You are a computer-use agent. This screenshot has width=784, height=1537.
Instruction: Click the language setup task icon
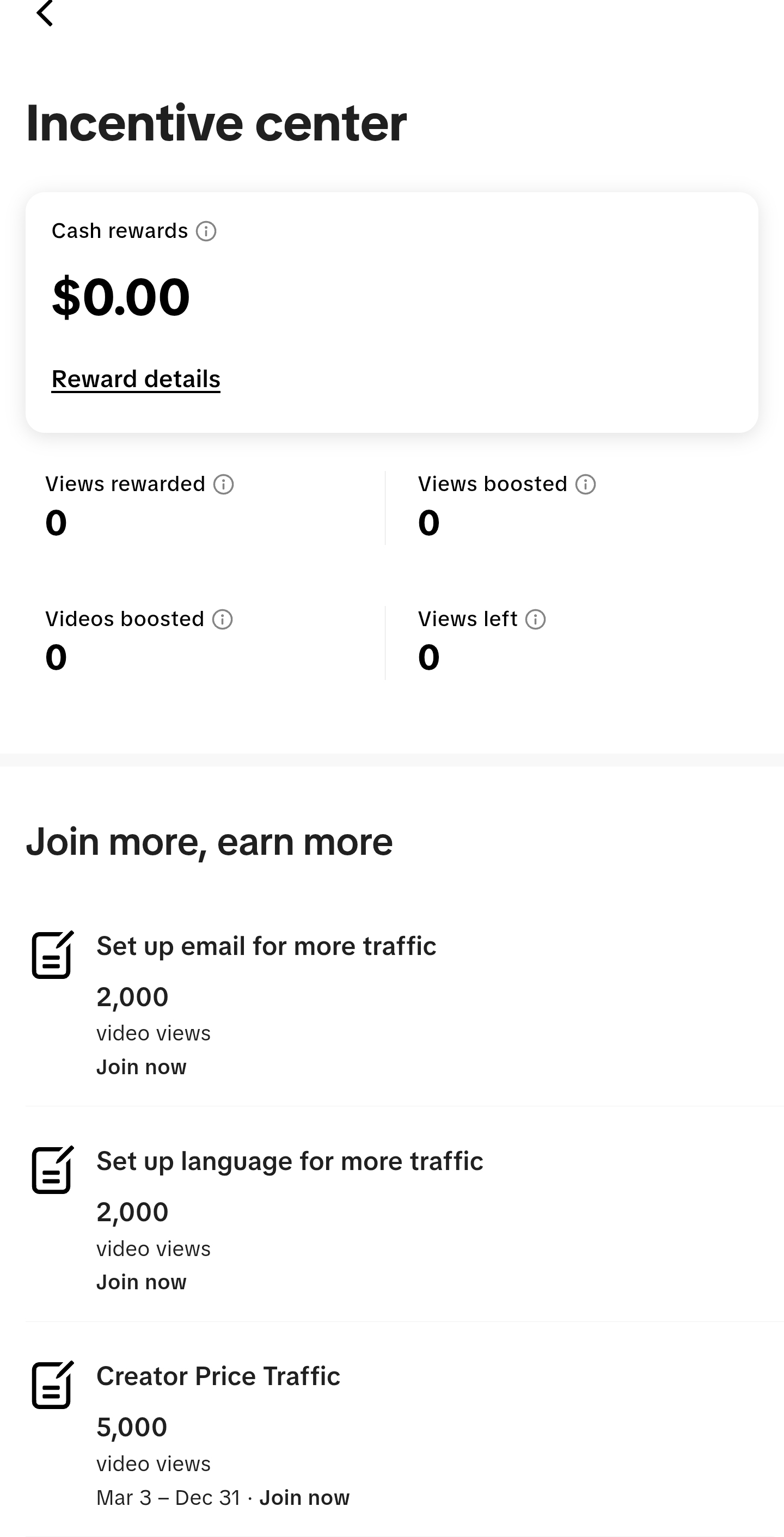click(x=52, y=1169)
